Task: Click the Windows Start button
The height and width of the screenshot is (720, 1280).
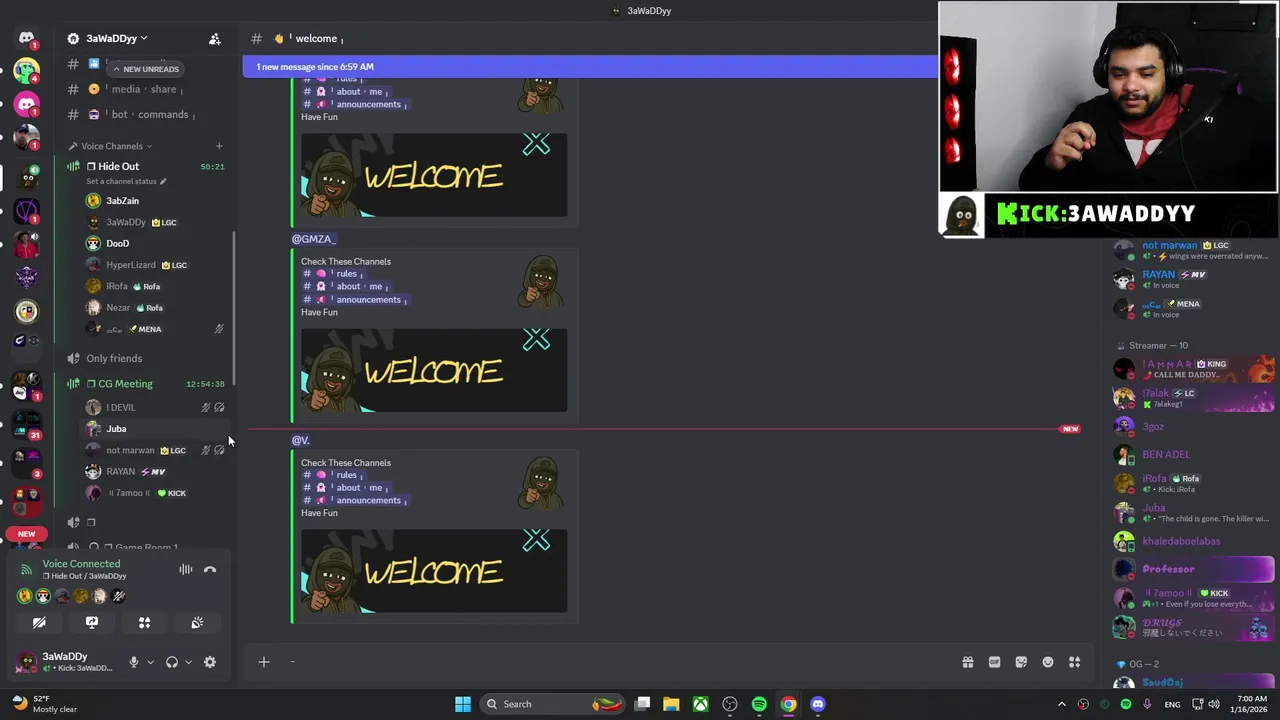Action: (x=463, y=704)
